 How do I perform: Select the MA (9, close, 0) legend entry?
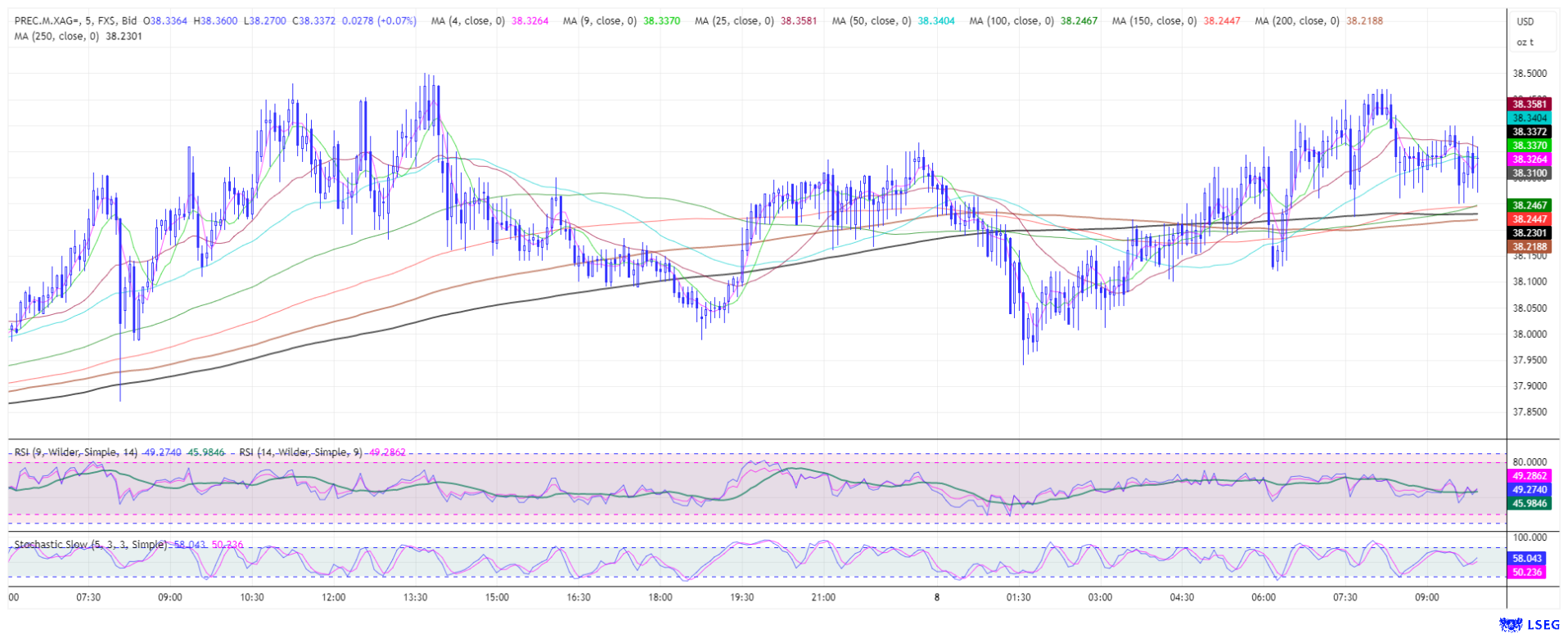click(599, 20)
